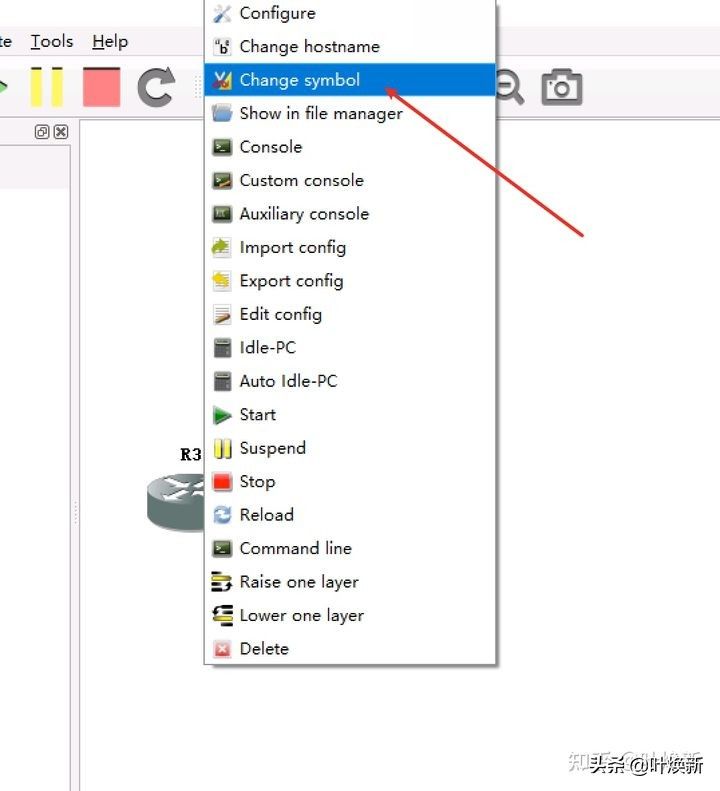Delete the node via context menu
This screenshot has width=720, height=791.
coord(264,649)
